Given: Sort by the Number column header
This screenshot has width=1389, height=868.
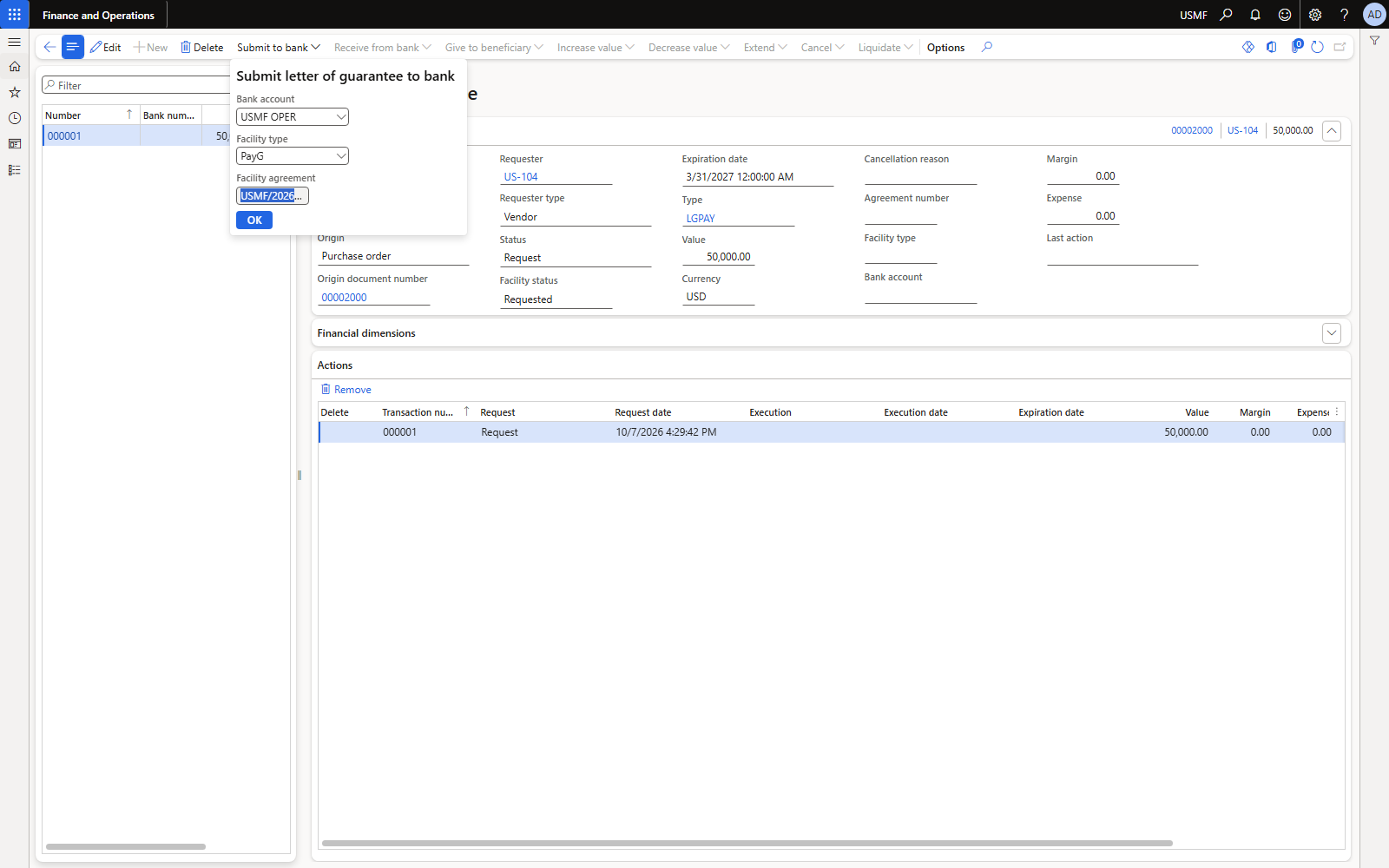Looking at the screenshot, I should pos(63,115).
